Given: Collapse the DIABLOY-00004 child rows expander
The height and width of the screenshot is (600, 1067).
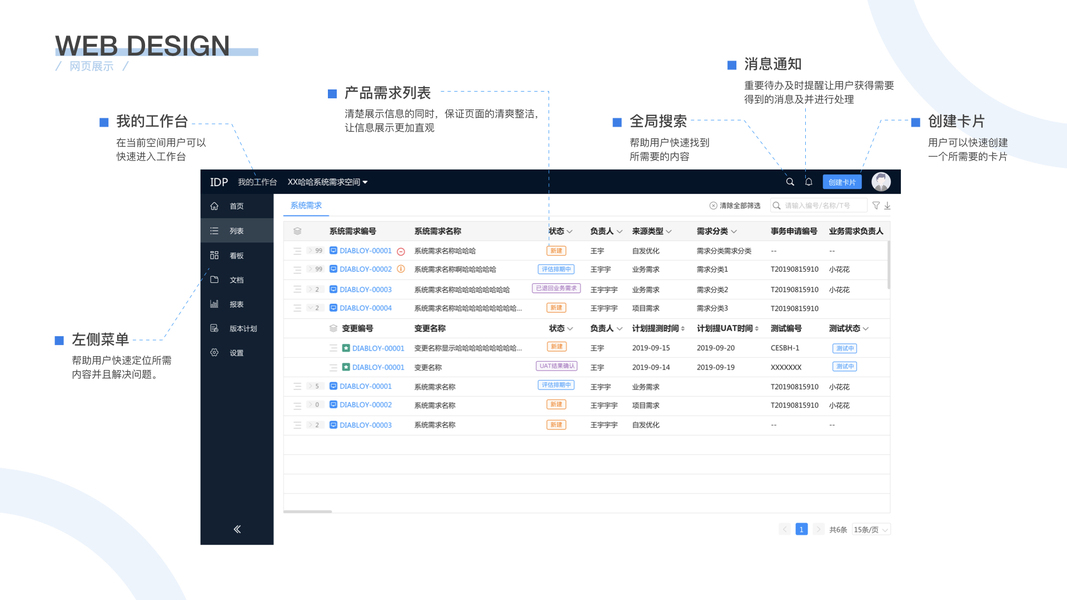Looking at the screenshot, I should (x=314, y=308).
